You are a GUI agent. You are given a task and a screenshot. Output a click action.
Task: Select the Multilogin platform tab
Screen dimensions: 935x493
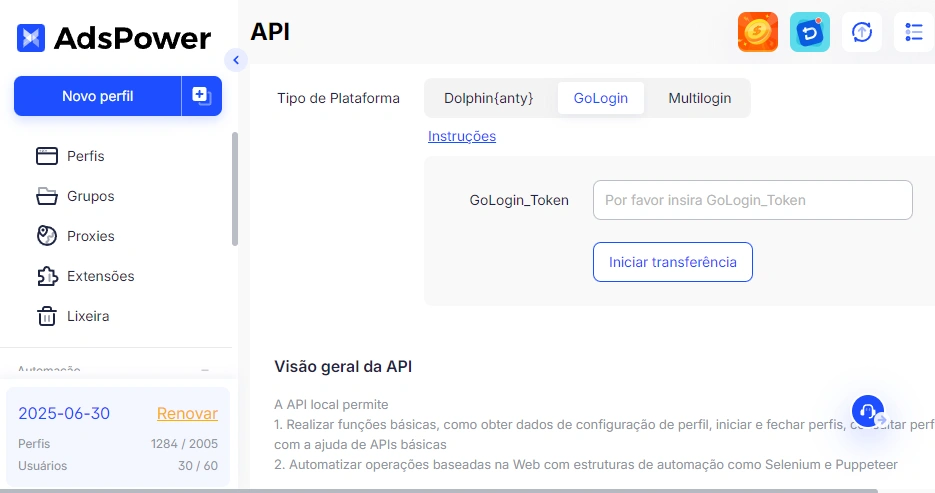click(x=699, y=98)
